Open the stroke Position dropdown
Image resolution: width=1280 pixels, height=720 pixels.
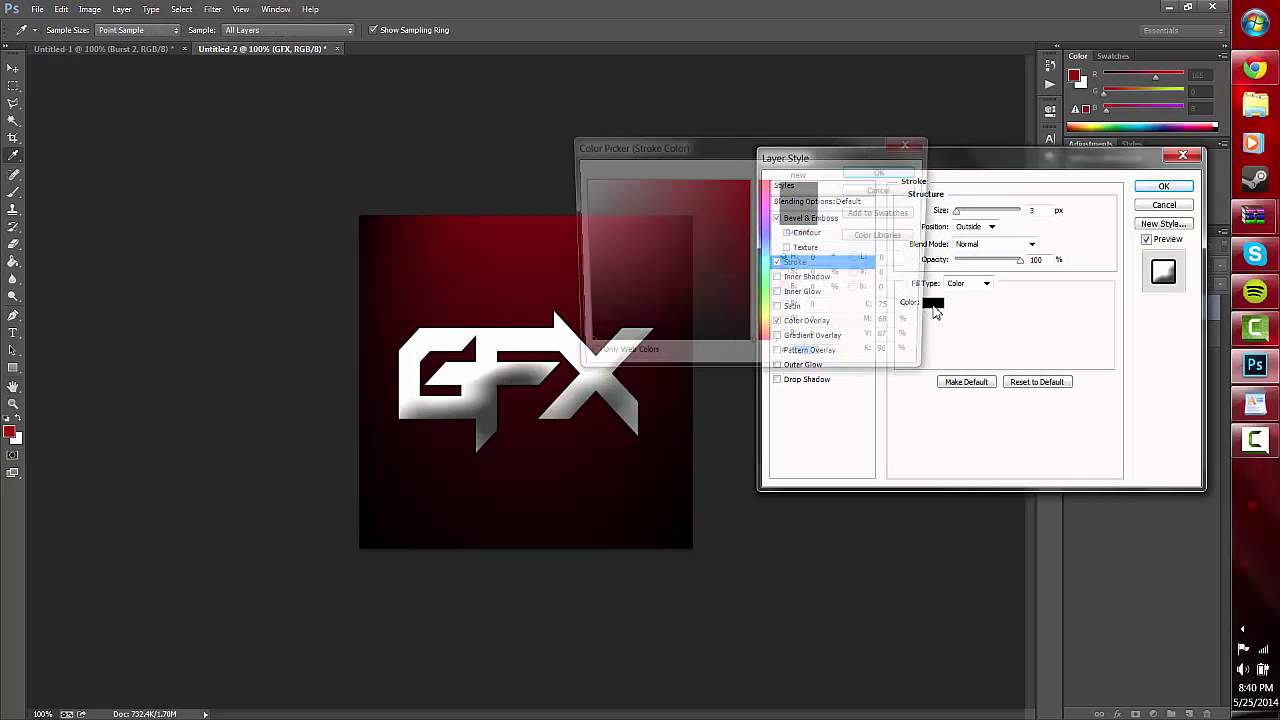tap(976, 227)
